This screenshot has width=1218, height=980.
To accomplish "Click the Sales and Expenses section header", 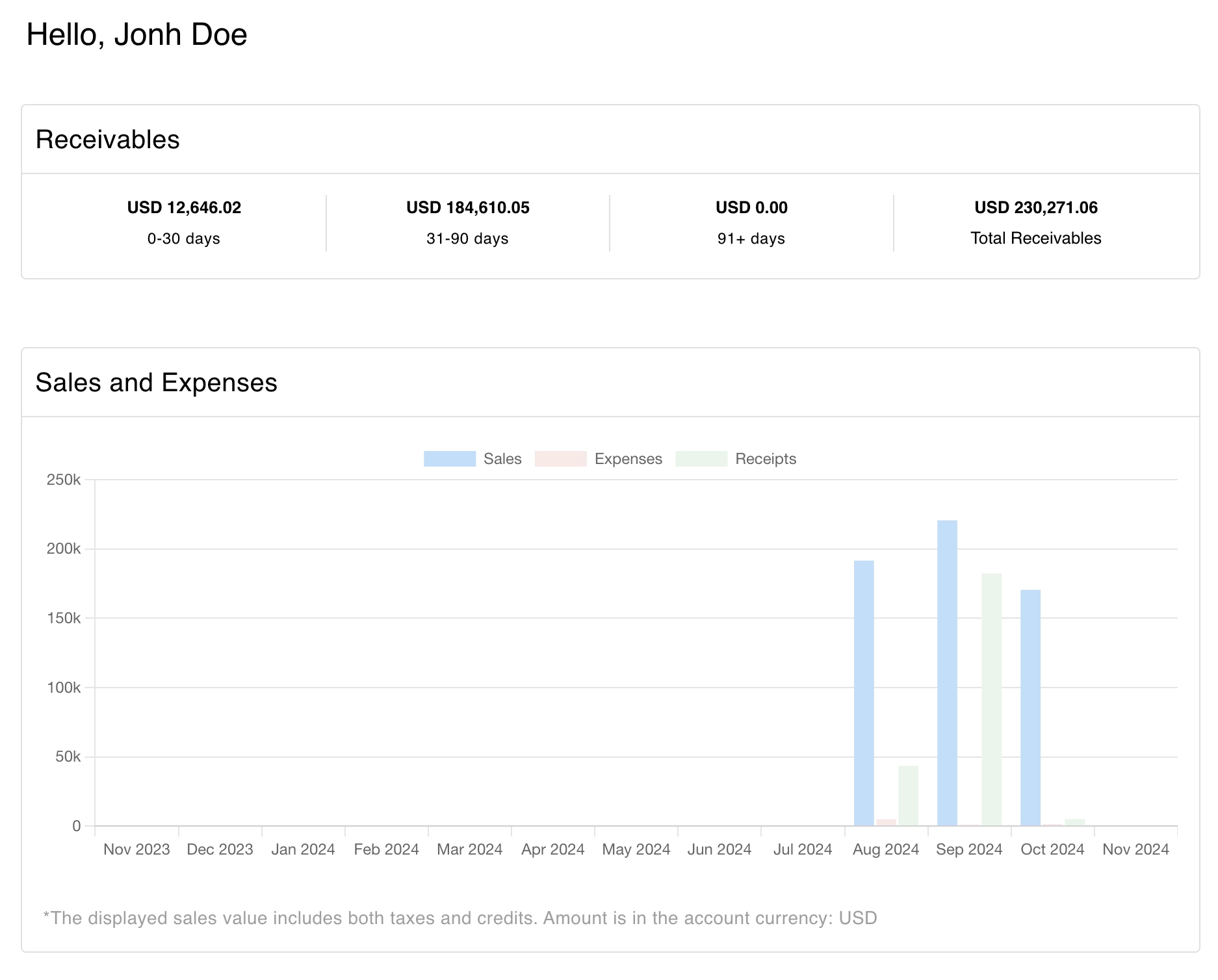I will pos(157,383).
